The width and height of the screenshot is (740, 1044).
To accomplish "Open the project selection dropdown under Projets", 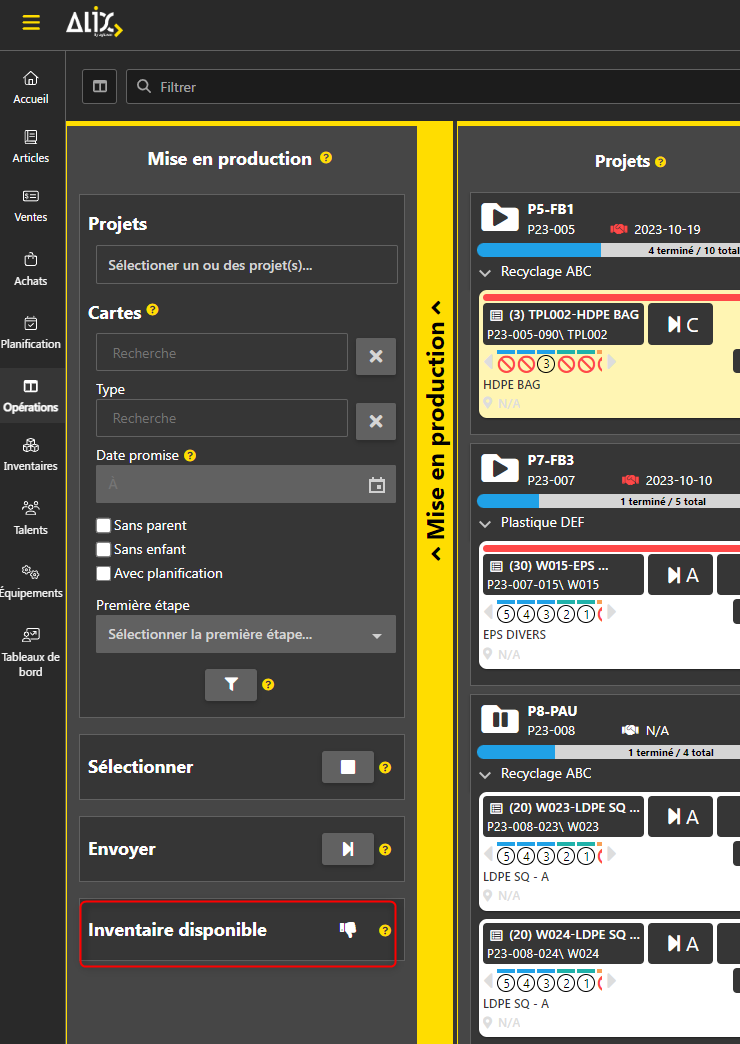I will [x=246, y=265].
